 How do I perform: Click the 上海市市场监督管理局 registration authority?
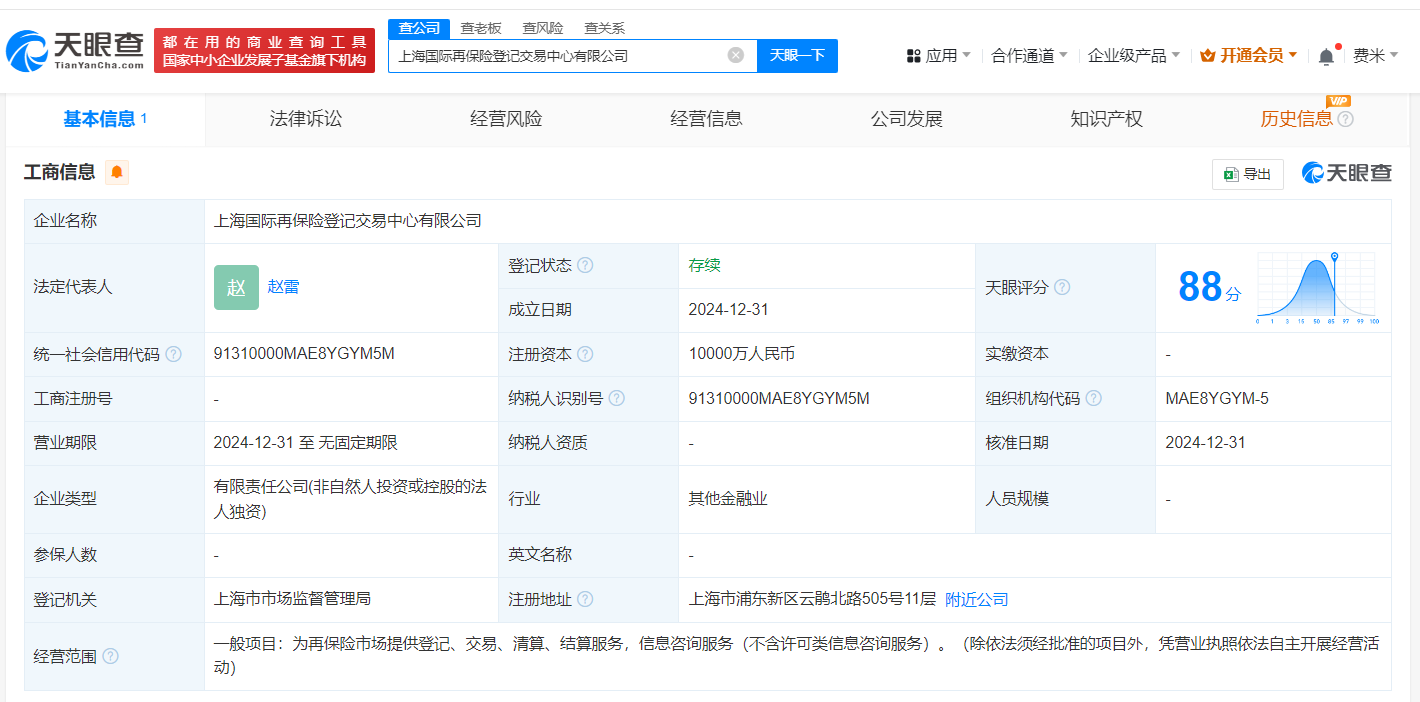pyautogui.click(x=292, y=600)
